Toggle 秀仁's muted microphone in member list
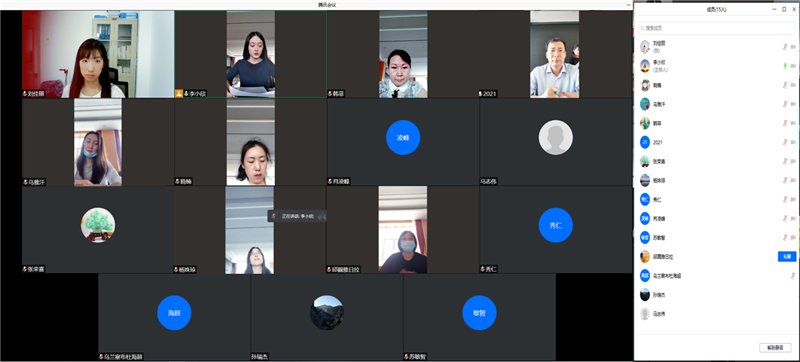800x362 pixels. 786,199
